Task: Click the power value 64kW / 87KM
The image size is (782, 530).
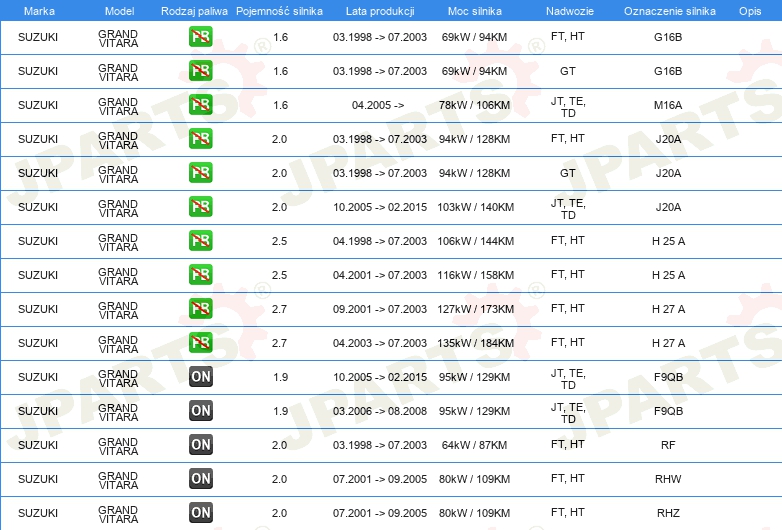Action: (474, 445)
